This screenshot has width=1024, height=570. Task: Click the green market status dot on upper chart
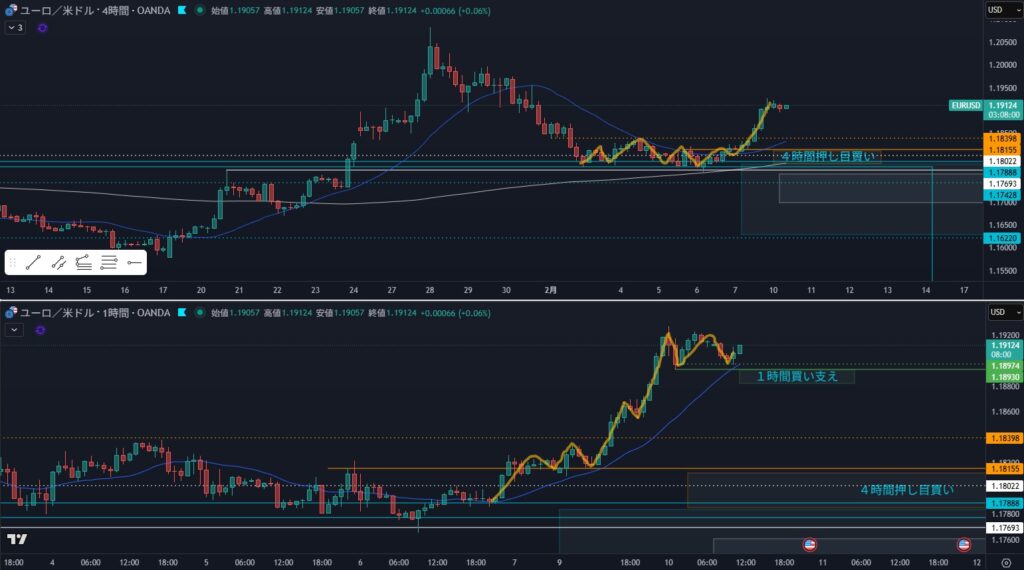point(200,10)
